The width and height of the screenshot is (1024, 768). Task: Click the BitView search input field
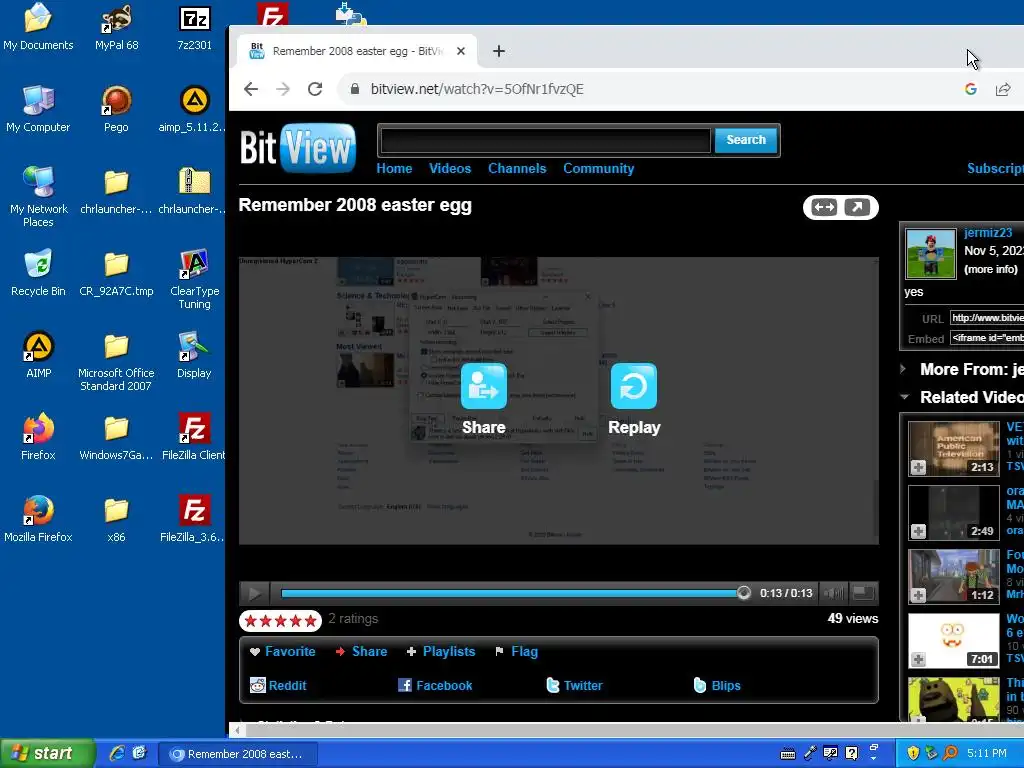(x=545, y=140)
